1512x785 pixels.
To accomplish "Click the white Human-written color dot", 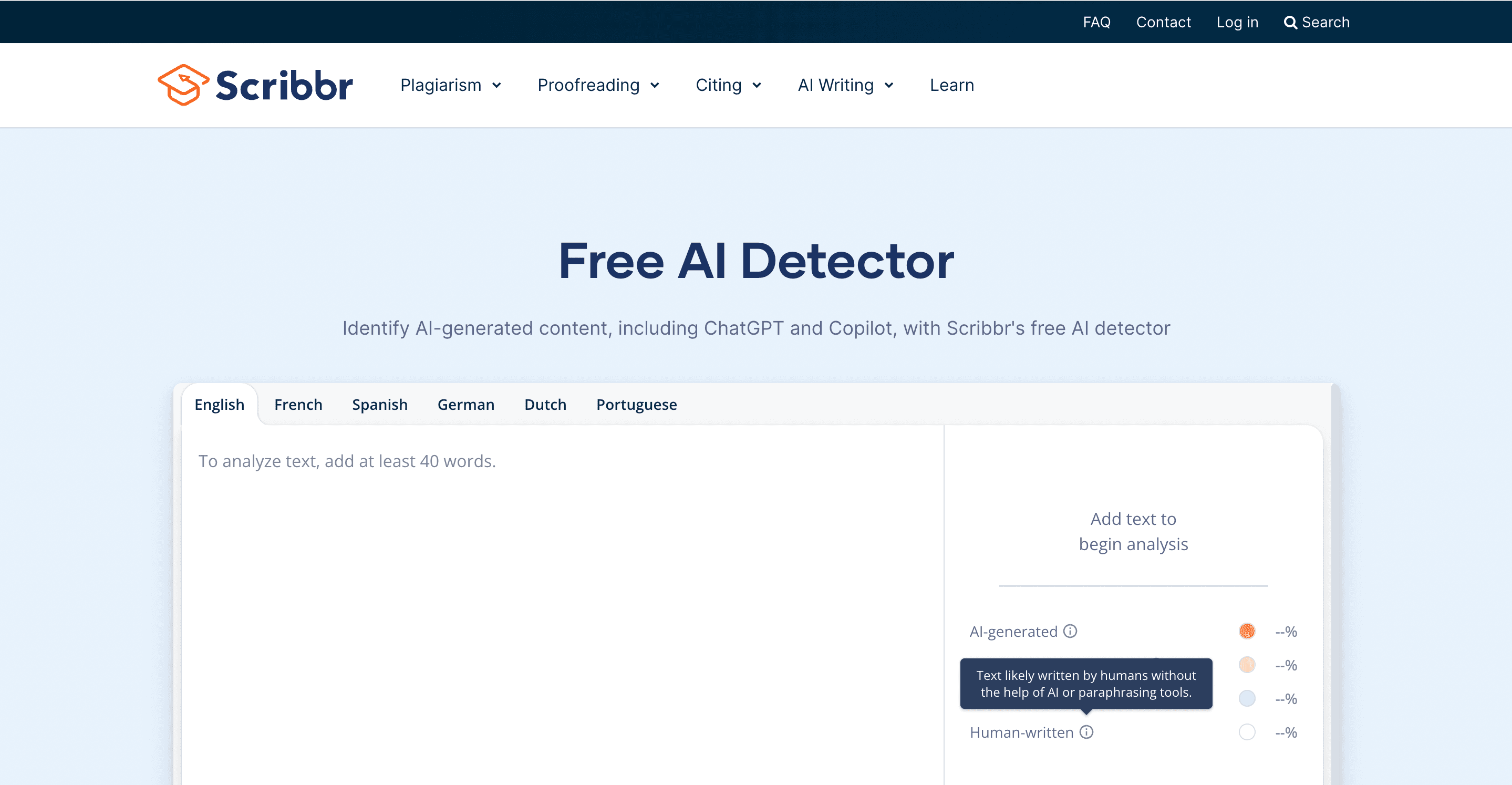I will click(x=1247, y=732).
